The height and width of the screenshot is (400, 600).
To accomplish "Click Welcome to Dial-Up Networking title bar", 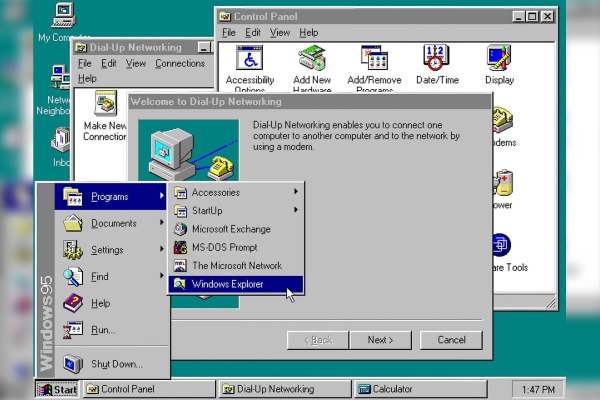I will coord(310,101).
